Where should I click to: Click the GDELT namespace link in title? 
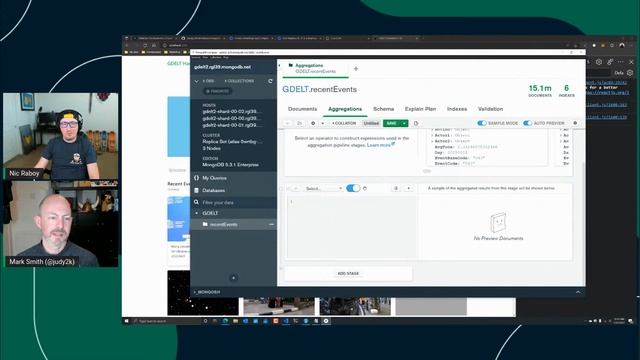tap(295, 89)
